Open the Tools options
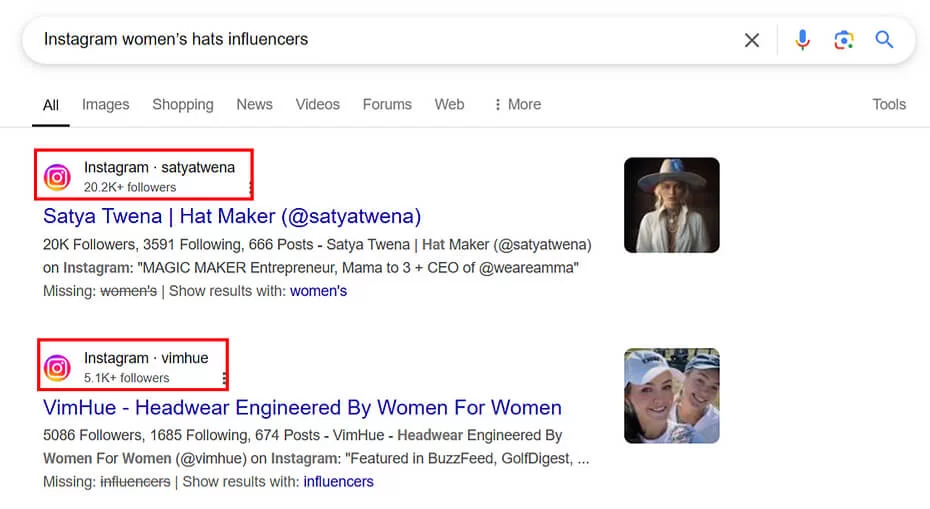The width and height of the screenshot is (930, 509). 888,104
